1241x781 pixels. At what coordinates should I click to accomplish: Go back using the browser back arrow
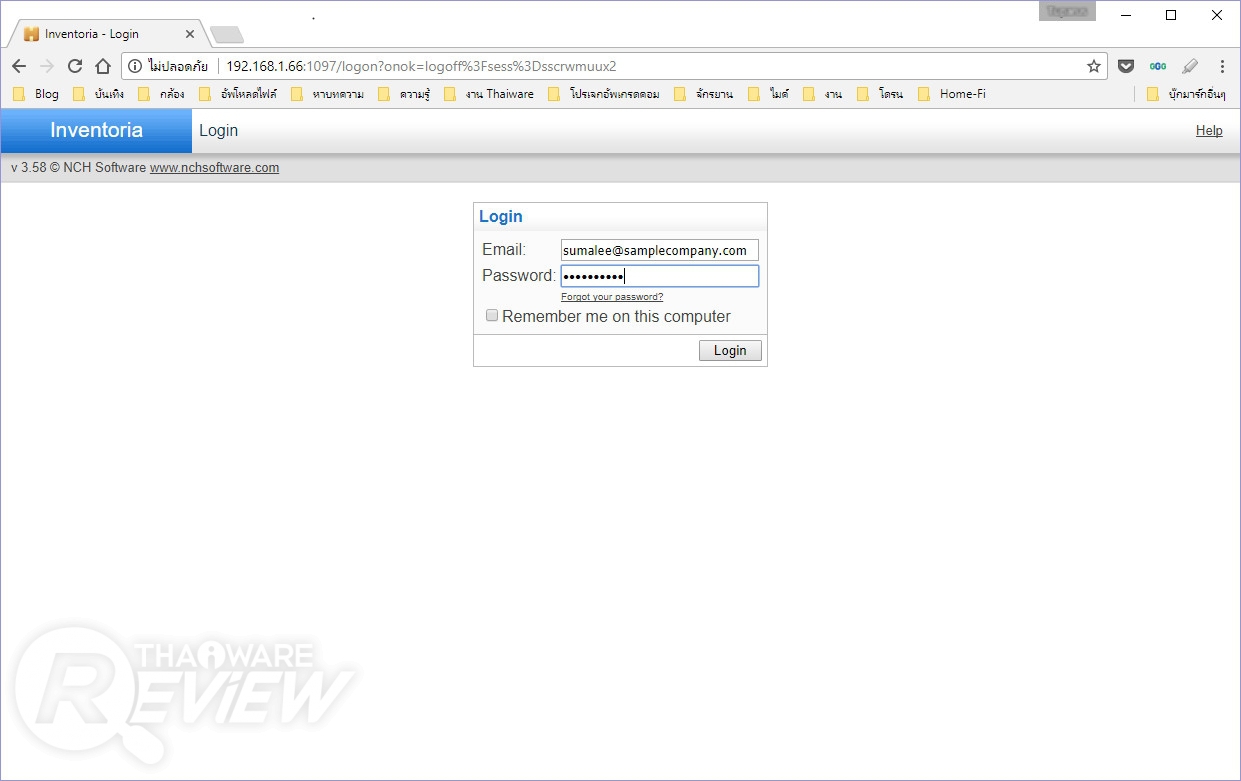19,66
